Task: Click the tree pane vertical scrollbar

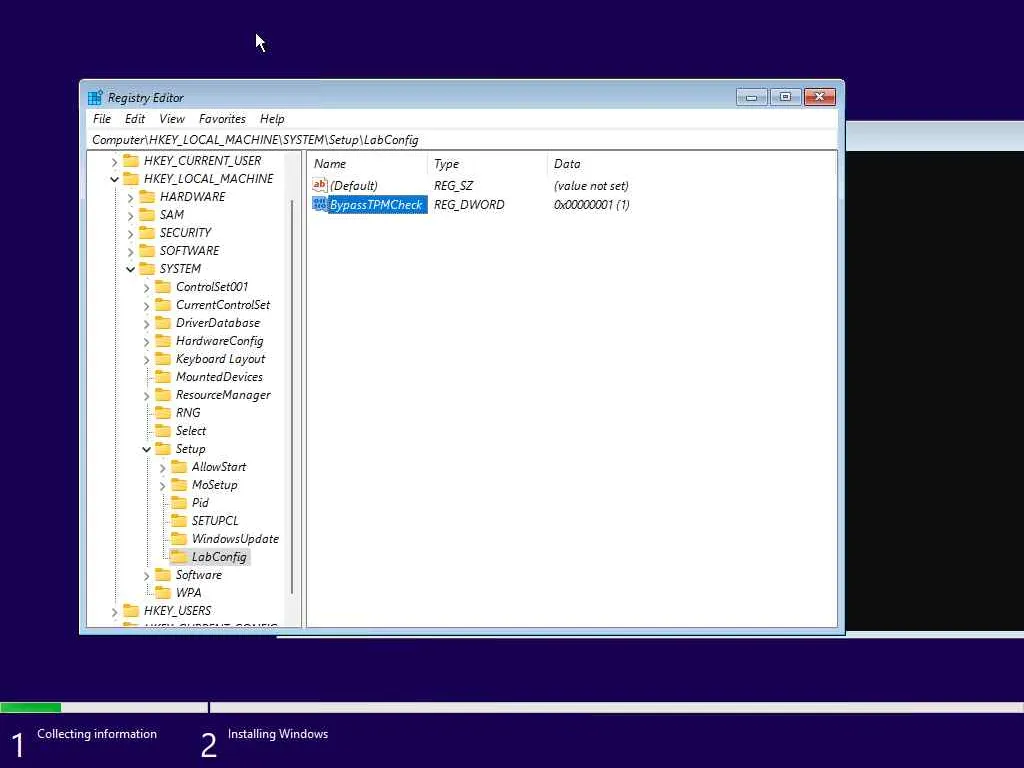Action: [x=292, y=397]
